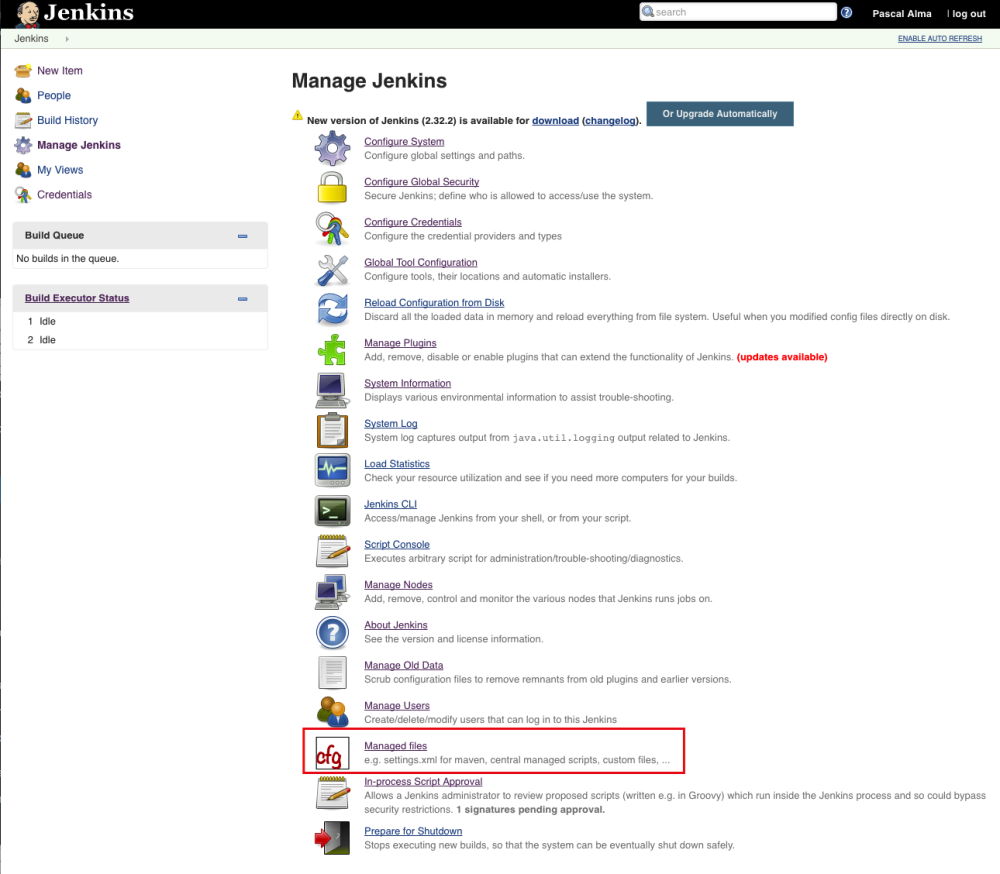Click the Manage Nodes computers icon
The height and width of the screenshot is (874, 1000).
(332, 591)
